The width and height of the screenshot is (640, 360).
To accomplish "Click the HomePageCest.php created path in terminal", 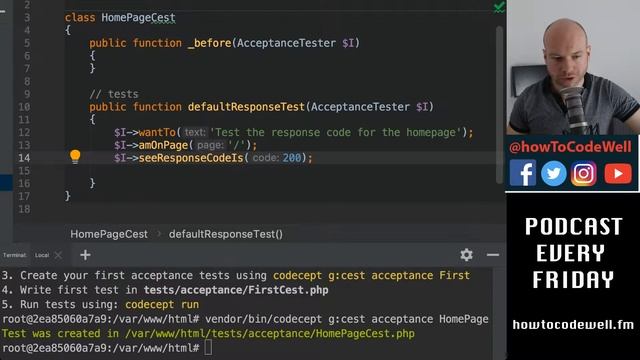I will (270, 333).
